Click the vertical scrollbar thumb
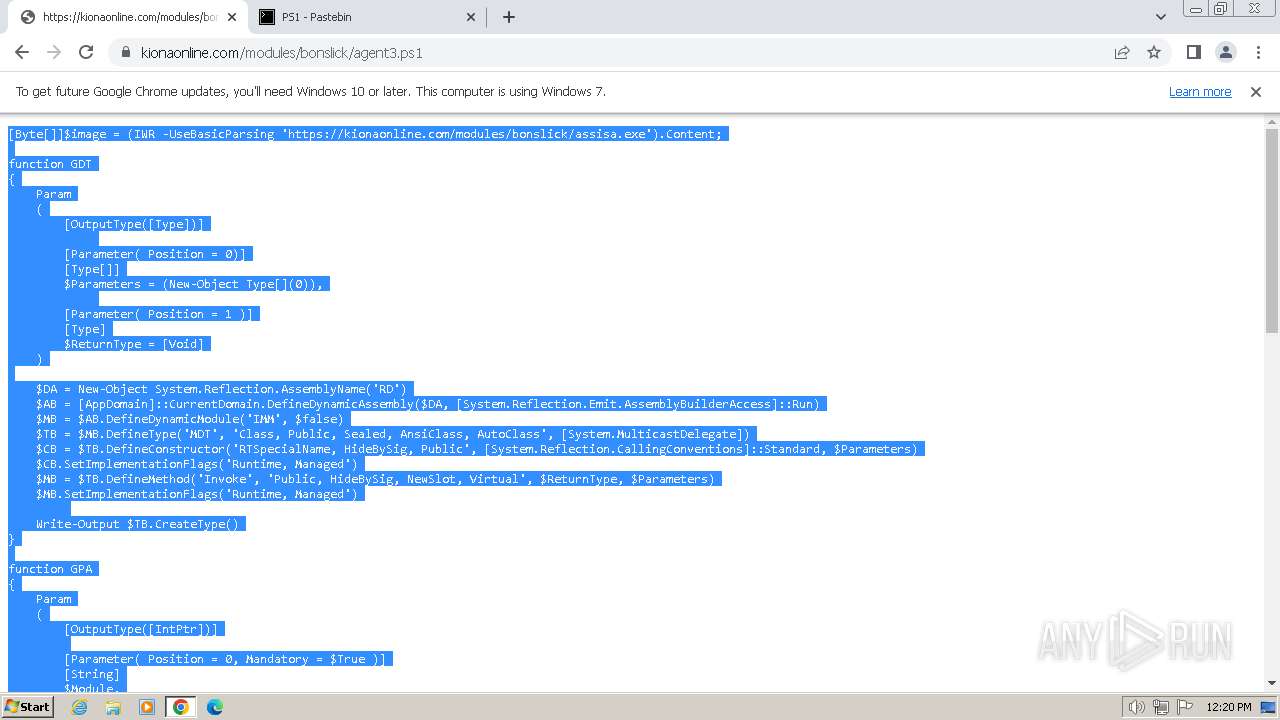This screenshot has width=1280, height=720. pyautogui.click(x=1272, y=230)
